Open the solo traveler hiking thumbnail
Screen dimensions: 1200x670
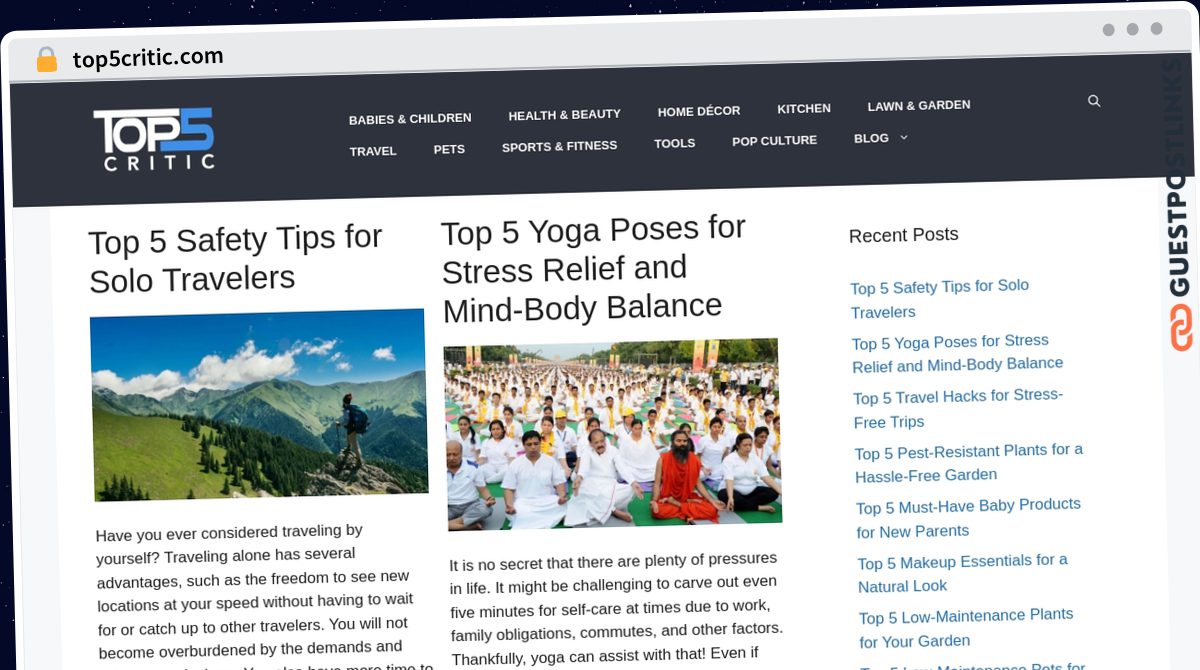click(259, 404)
